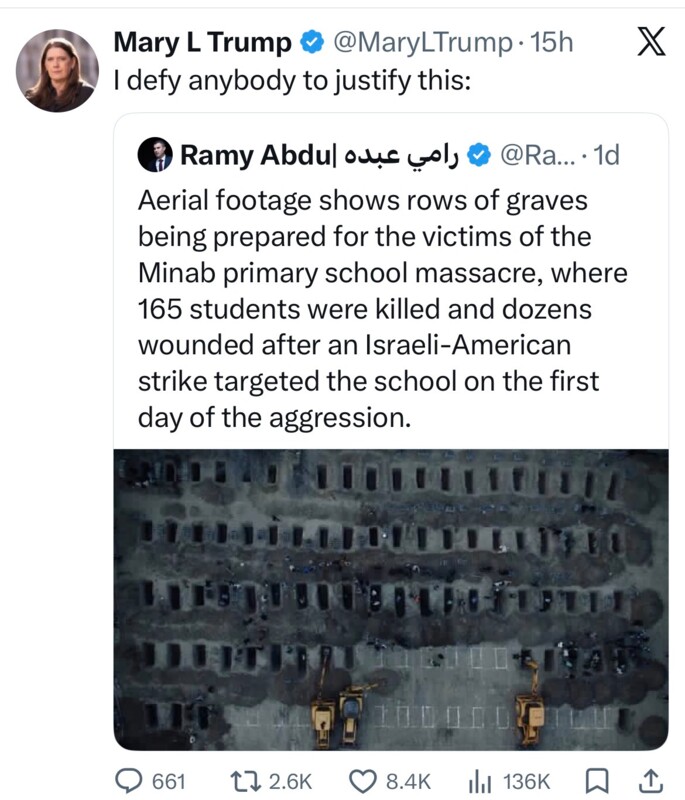View analytics bar chart icon
The height and width of the screenshot is (800, 685).
483,780
